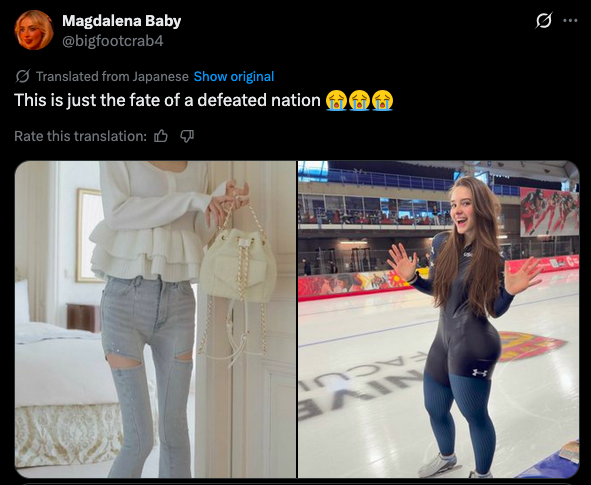591x485 pixels.
Task: Click the skaters banner in the rink photo
Action: point(549,212)
